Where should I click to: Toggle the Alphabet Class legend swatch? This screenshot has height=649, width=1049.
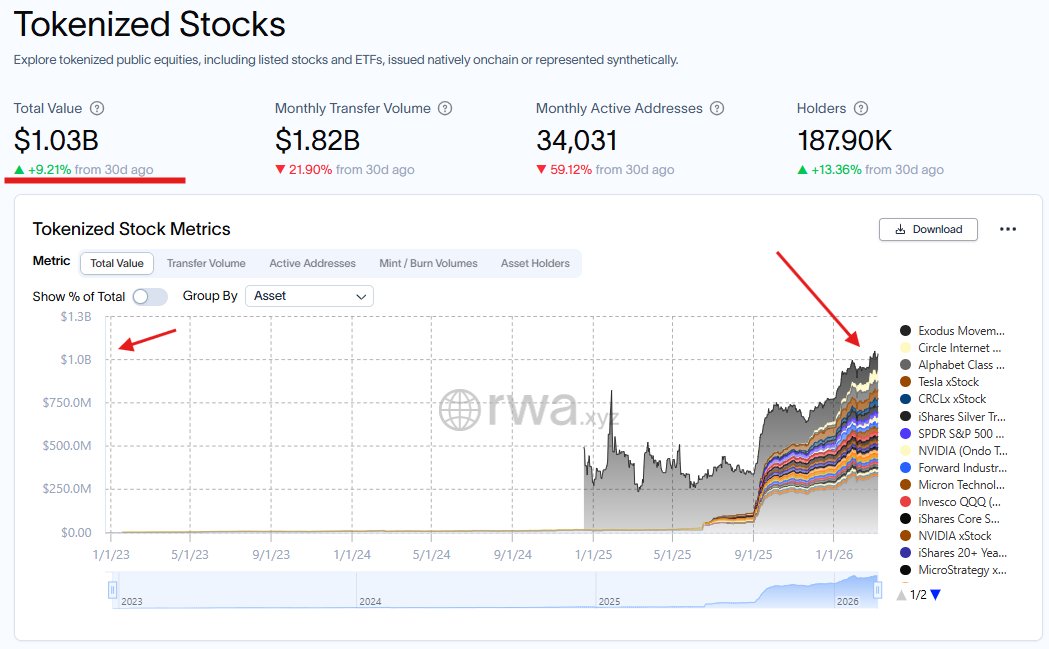(x=905, y=365)
